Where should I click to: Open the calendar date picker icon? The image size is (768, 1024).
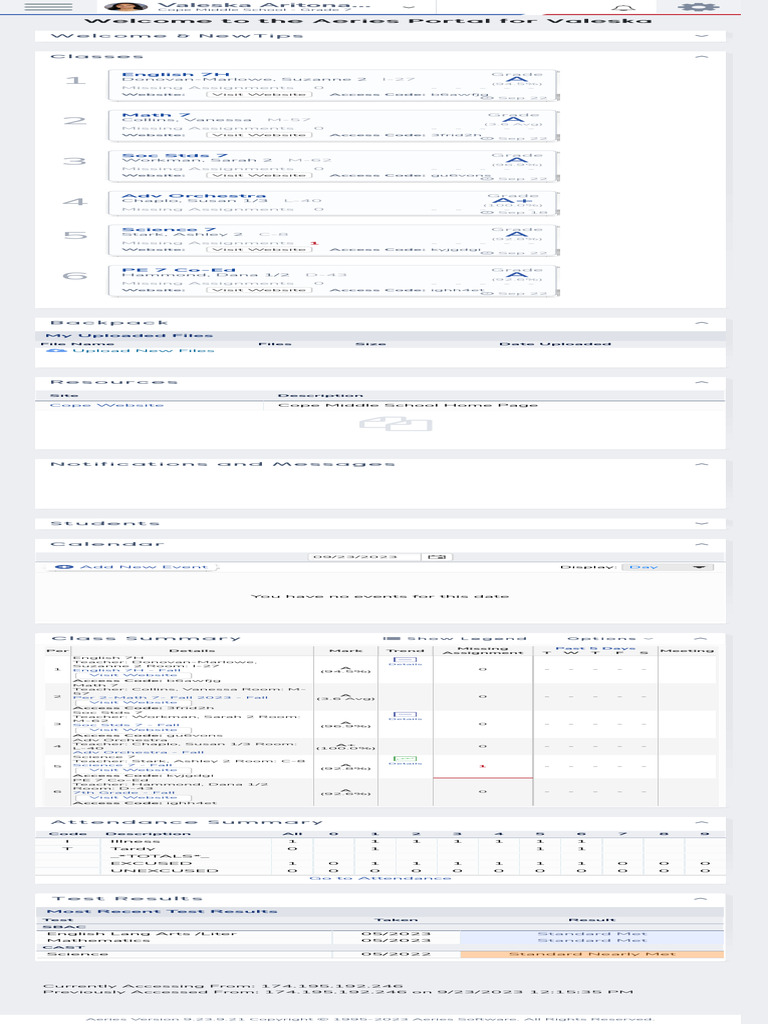pos(437,557)
